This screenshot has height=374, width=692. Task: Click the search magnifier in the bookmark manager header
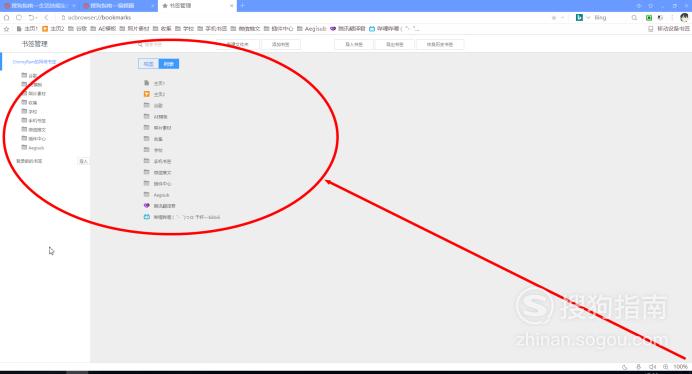click(x=140, y=44)
